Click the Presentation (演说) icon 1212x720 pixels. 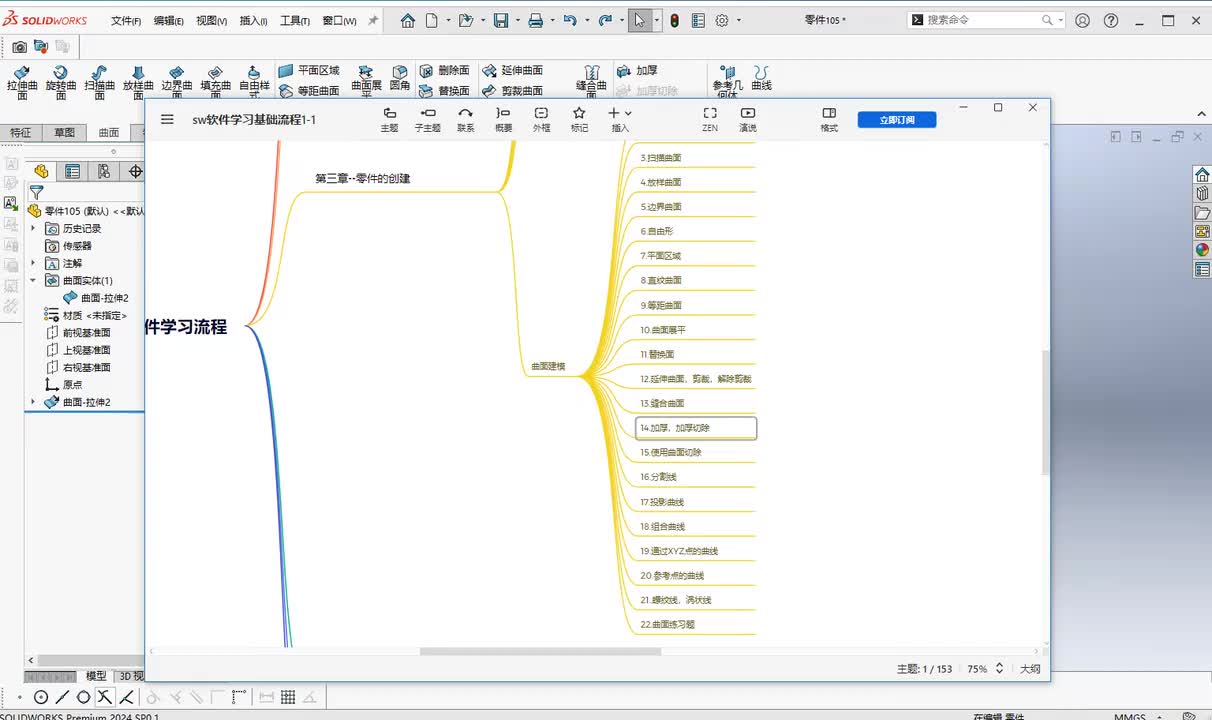[747, 119]
